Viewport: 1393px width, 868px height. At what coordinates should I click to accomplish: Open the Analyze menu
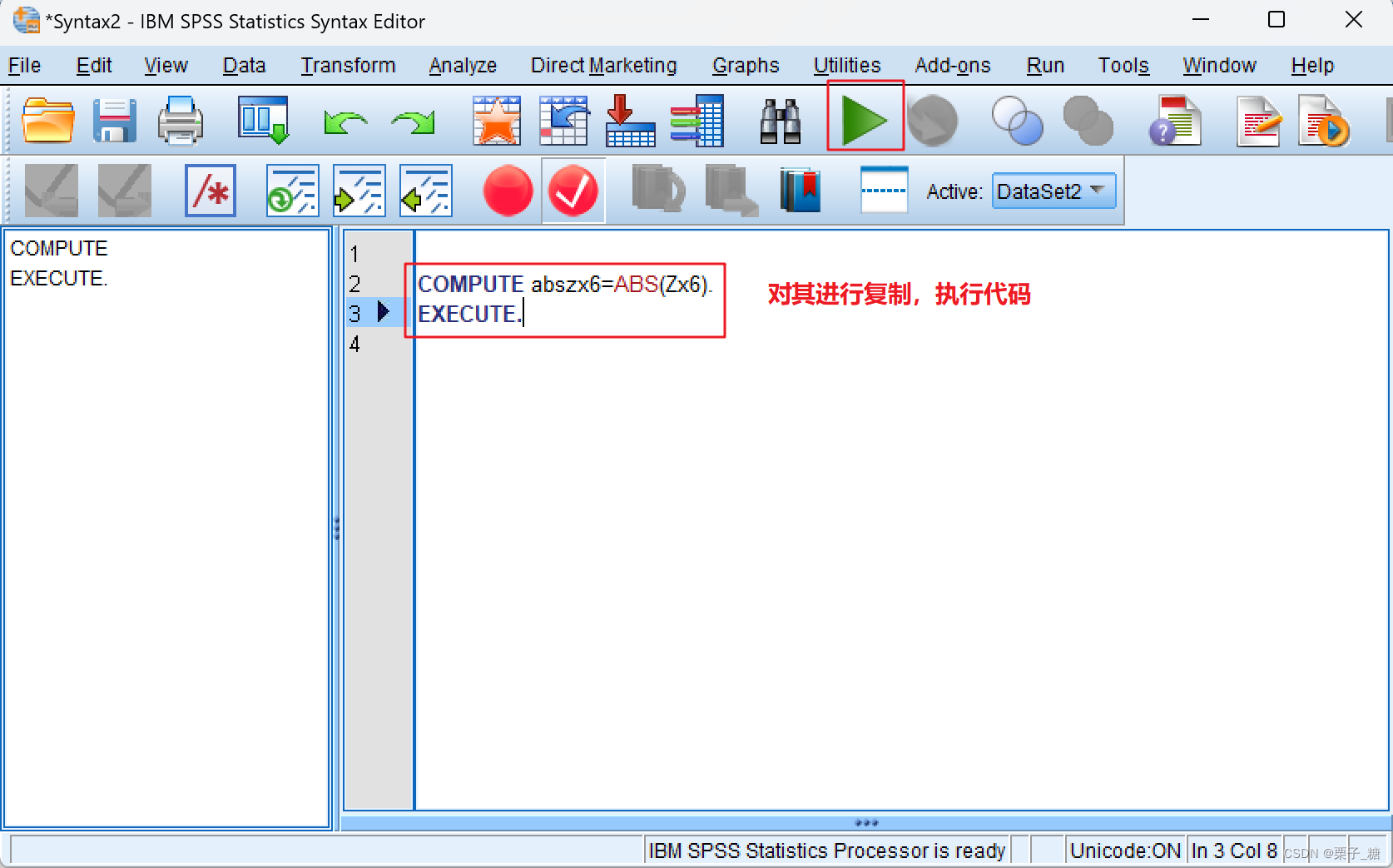[x=463, y=66]
